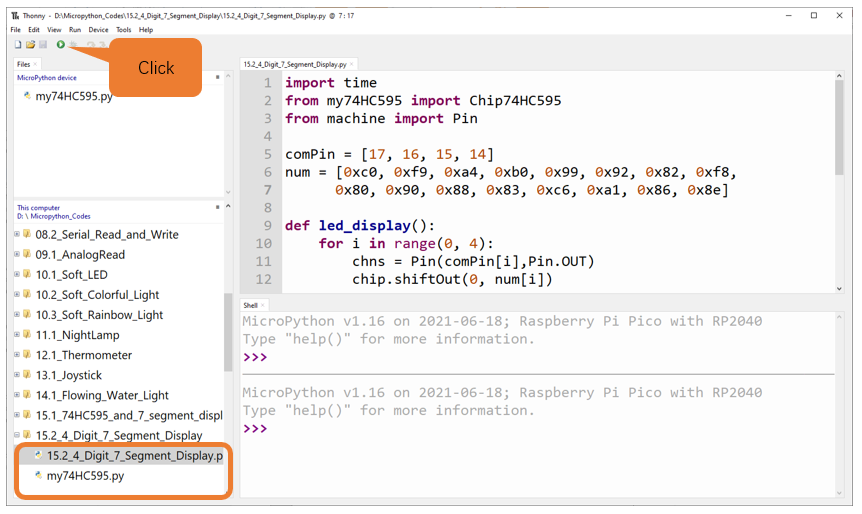Close the Shell tab

(x=263, y=305)
